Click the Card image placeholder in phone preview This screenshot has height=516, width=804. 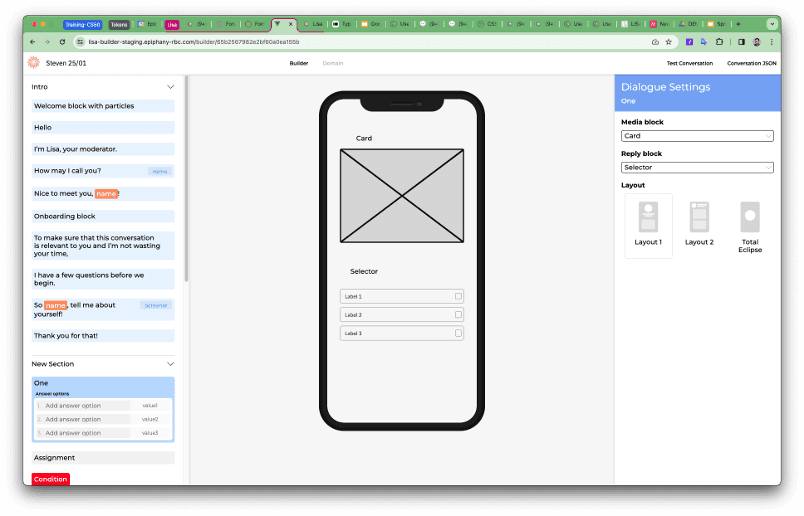tap(402, 195)
